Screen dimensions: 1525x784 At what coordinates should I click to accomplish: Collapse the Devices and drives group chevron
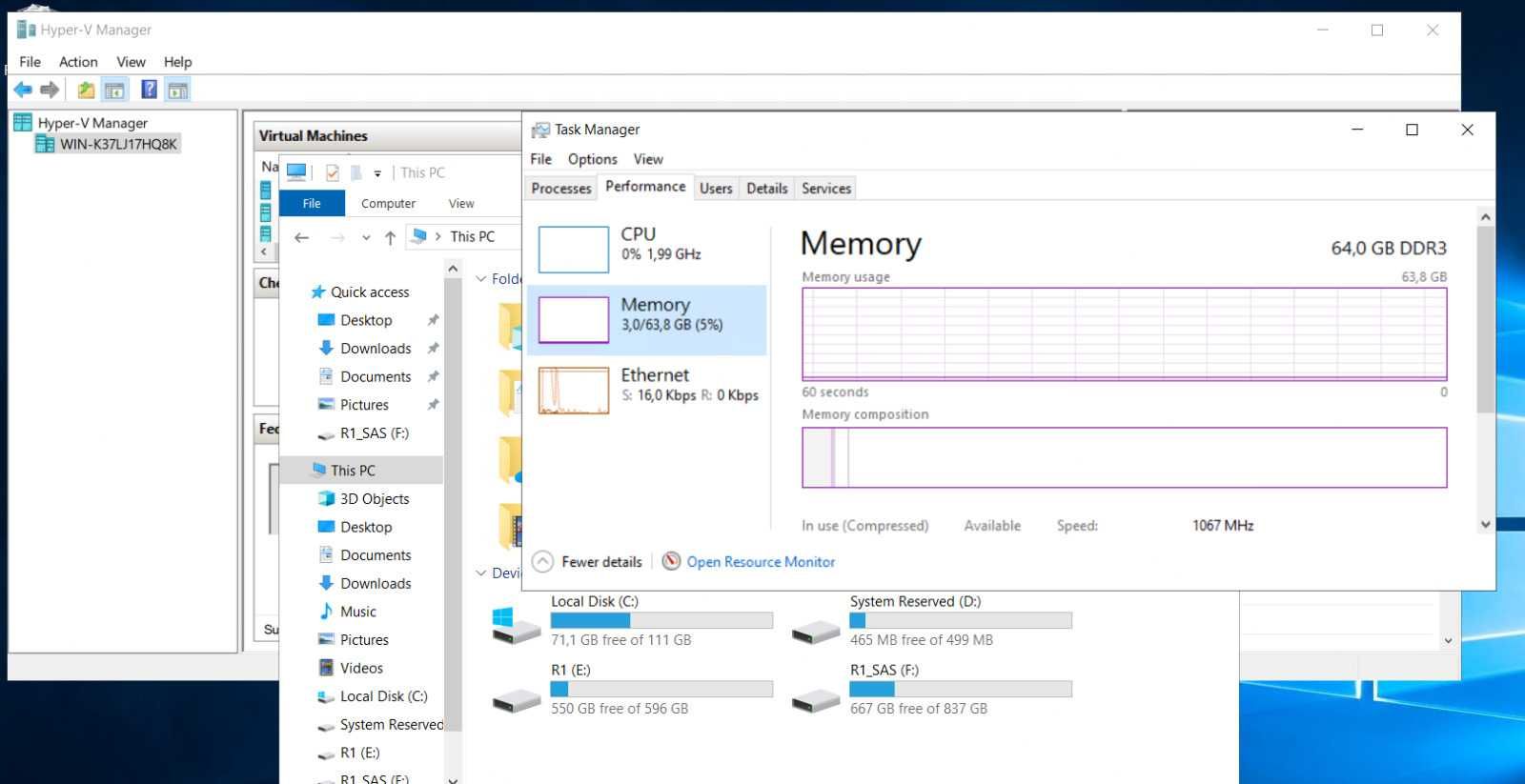[481, 573]
